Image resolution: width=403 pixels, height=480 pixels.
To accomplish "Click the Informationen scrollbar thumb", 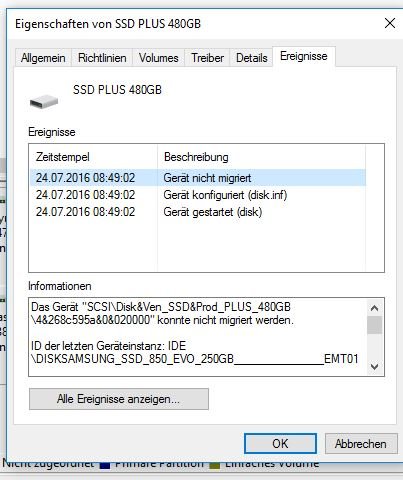I will click(374, 325).
